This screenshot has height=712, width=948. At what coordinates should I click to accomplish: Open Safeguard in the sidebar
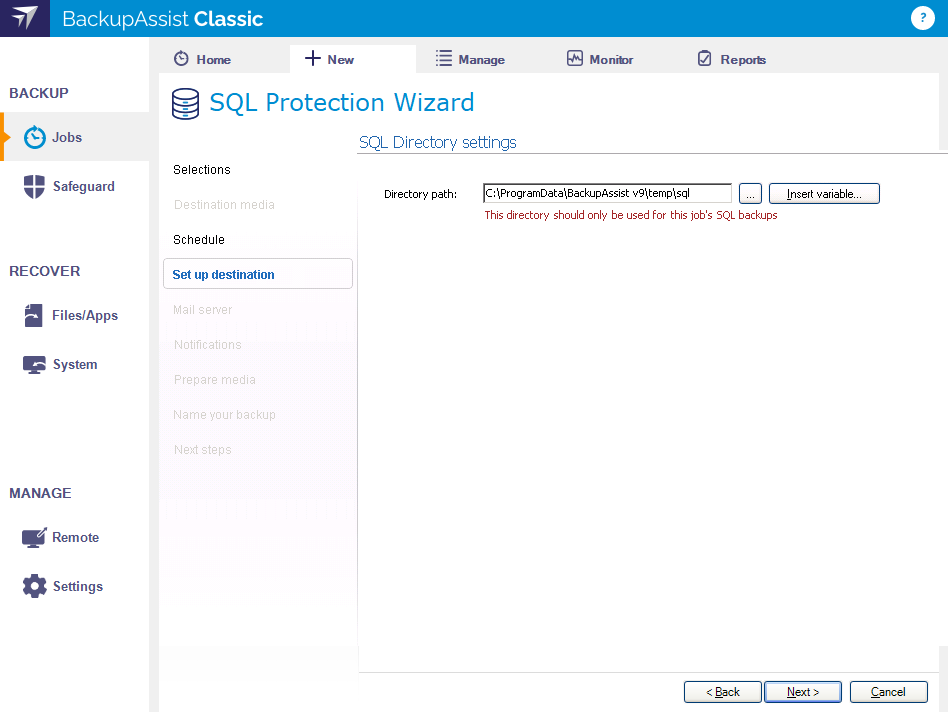83,186
